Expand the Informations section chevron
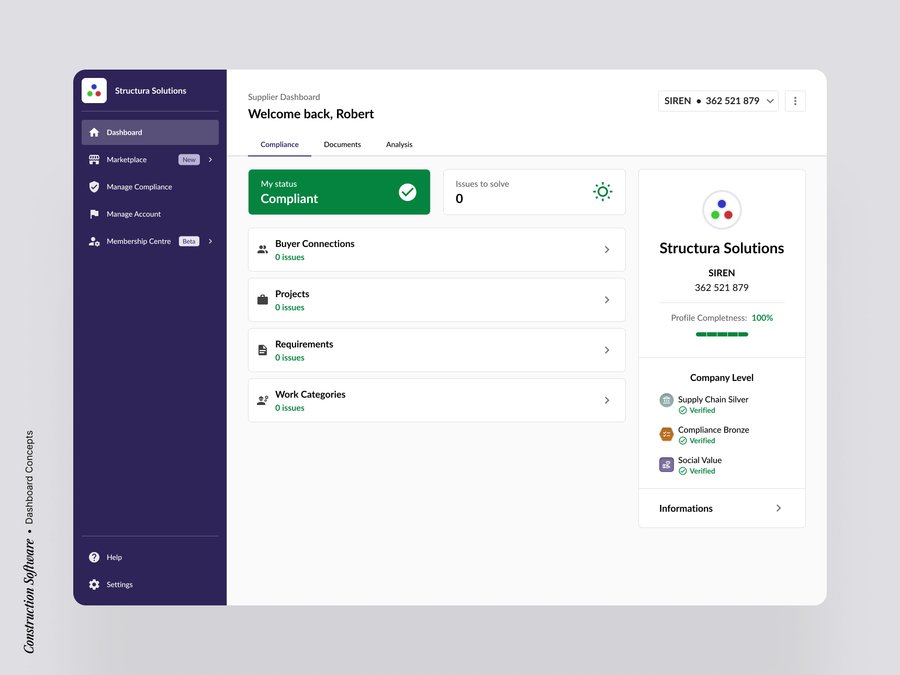Screen dimensions: 900x675 click(779, 508)
